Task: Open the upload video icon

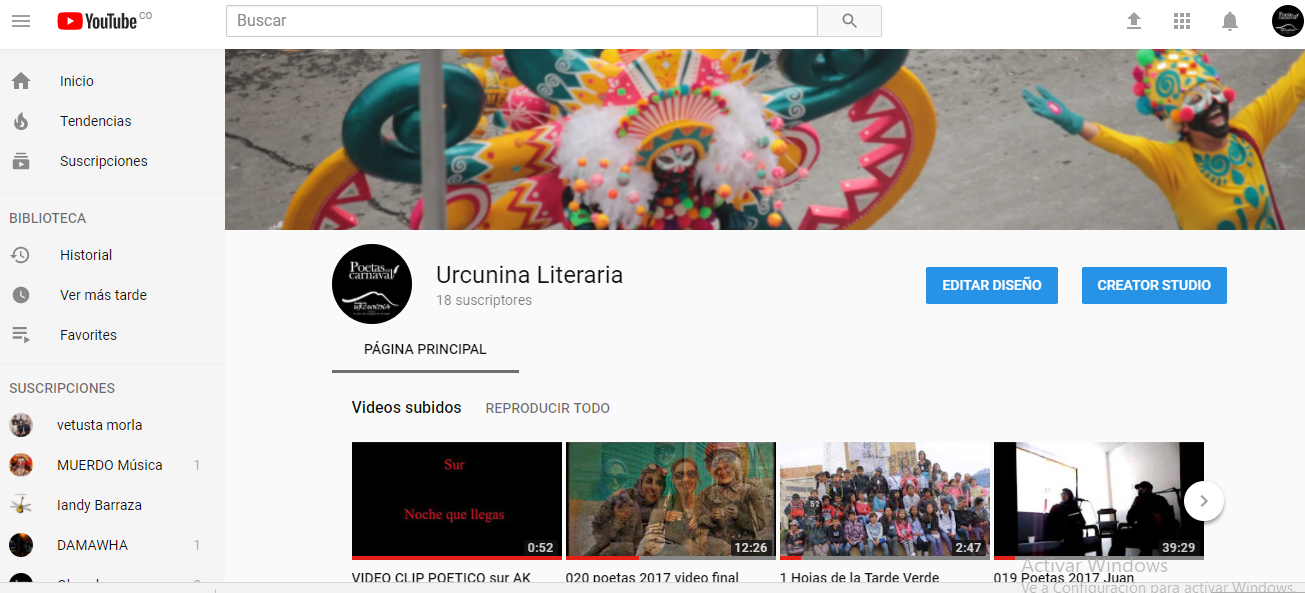Action: click(x=1134, y=21)
